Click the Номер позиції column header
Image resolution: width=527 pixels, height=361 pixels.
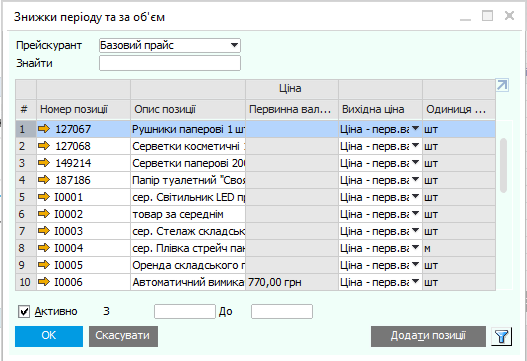pos(83,110)
